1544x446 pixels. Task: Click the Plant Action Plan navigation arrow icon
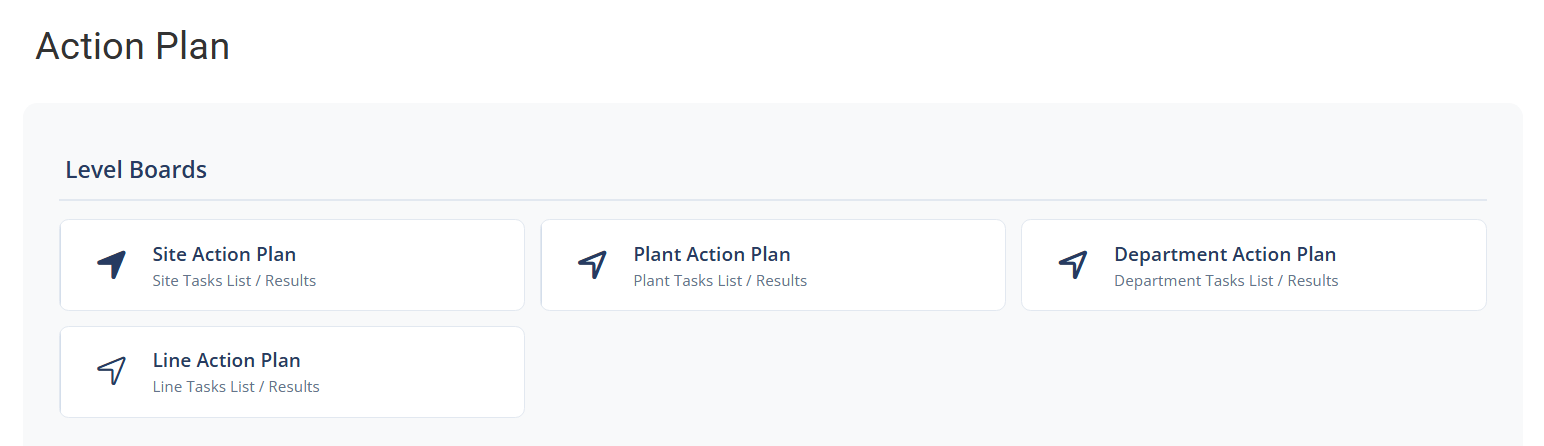coord(593,265)
